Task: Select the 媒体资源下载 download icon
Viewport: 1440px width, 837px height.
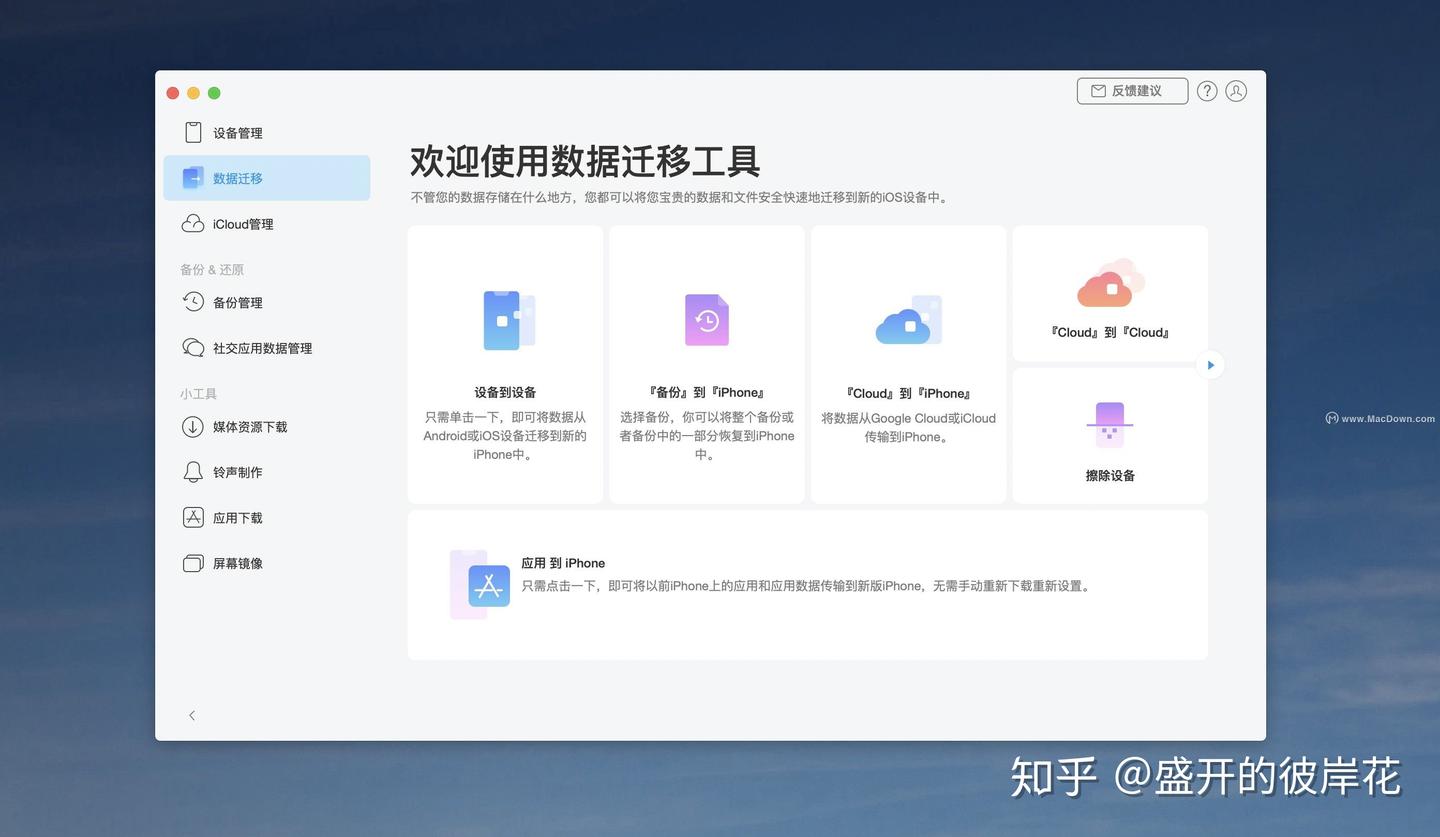Action: [x=193, y=426]
